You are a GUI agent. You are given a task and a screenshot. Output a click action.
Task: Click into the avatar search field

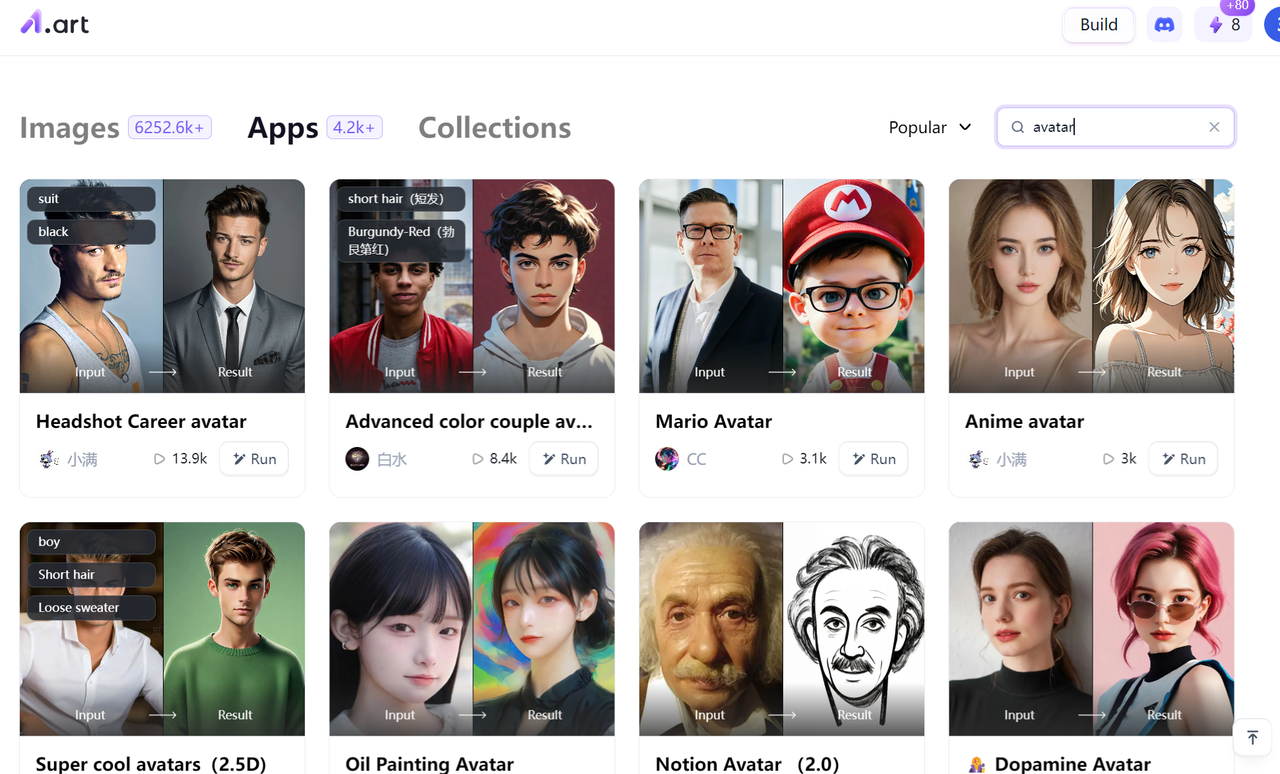(1115, 127)
